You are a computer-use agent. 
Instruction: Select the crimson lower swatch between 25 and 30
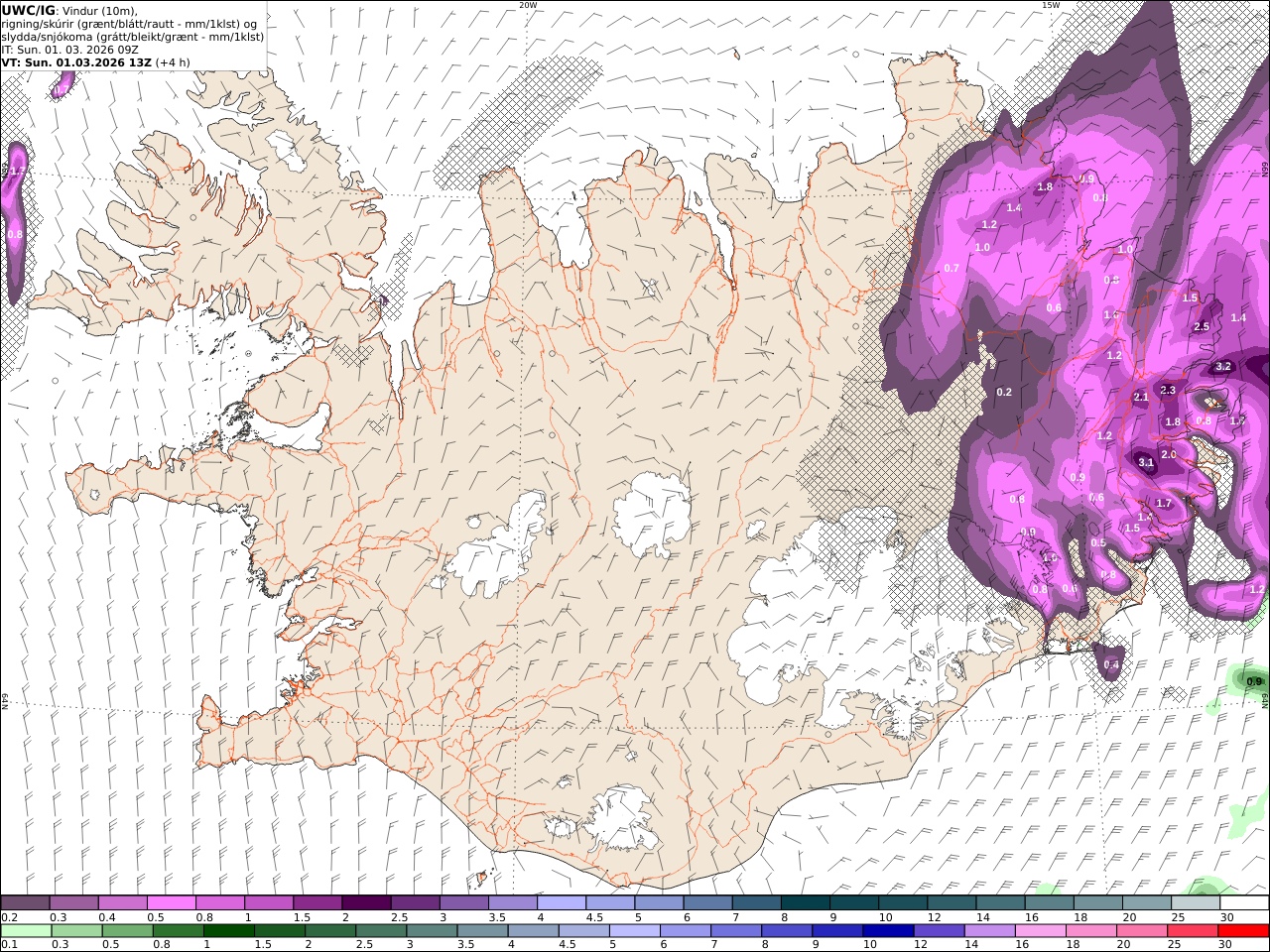1191,930
